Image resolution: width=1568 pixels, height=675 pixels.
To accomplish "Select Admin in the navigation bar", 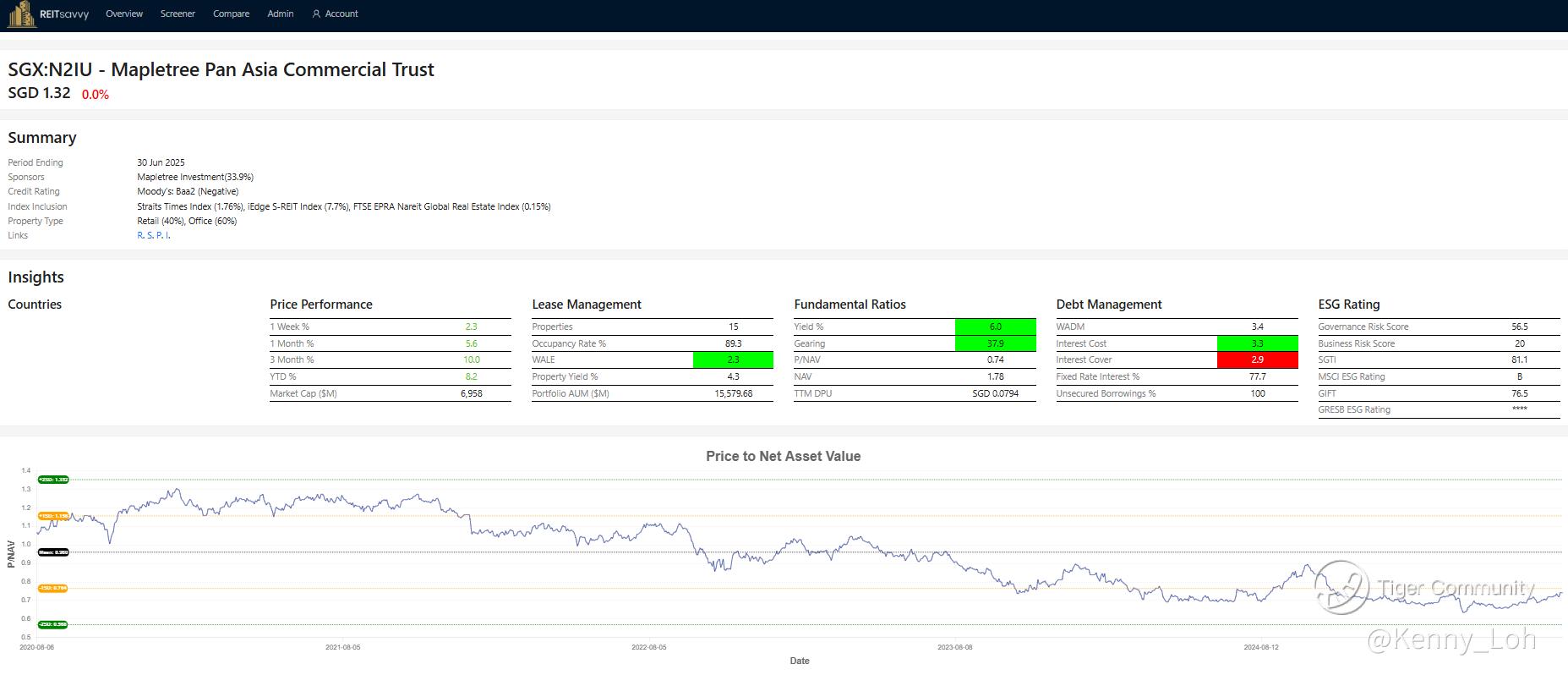I will coord(281,14).
